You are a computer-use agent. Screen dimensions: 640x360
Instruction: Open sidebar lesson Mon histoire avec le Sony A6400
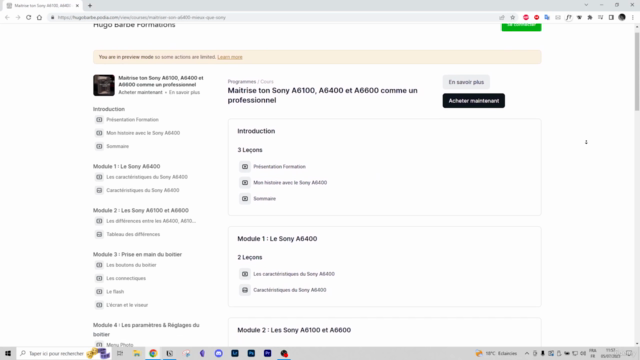[x=143, y=133]
